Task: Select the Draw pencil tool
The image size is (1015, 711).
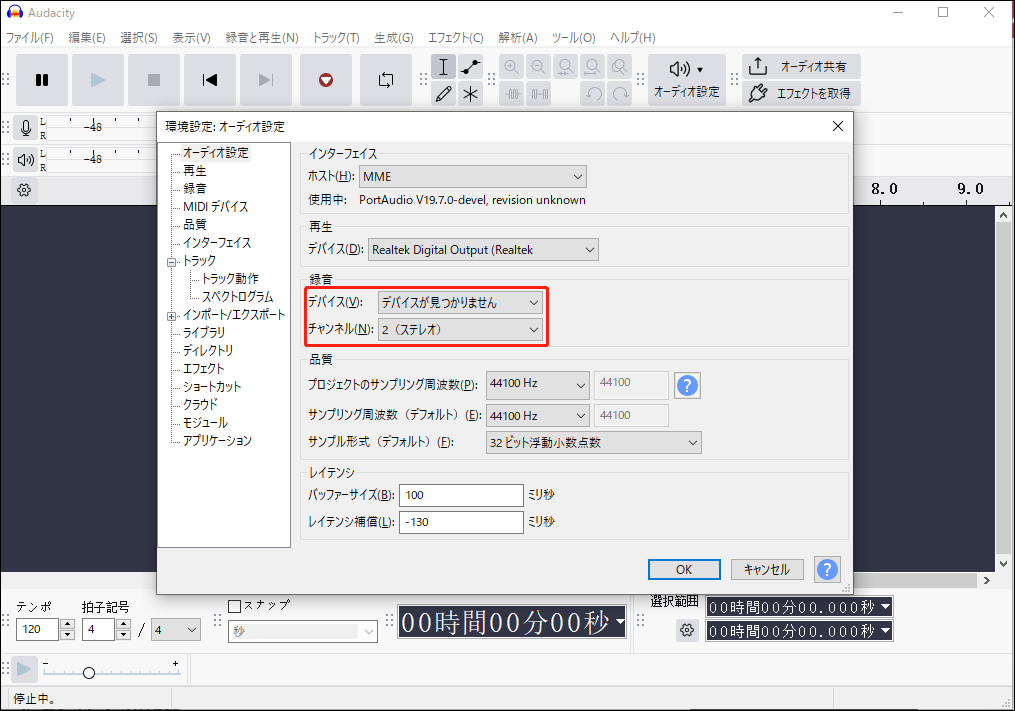Action: click(x=443, y=94)
